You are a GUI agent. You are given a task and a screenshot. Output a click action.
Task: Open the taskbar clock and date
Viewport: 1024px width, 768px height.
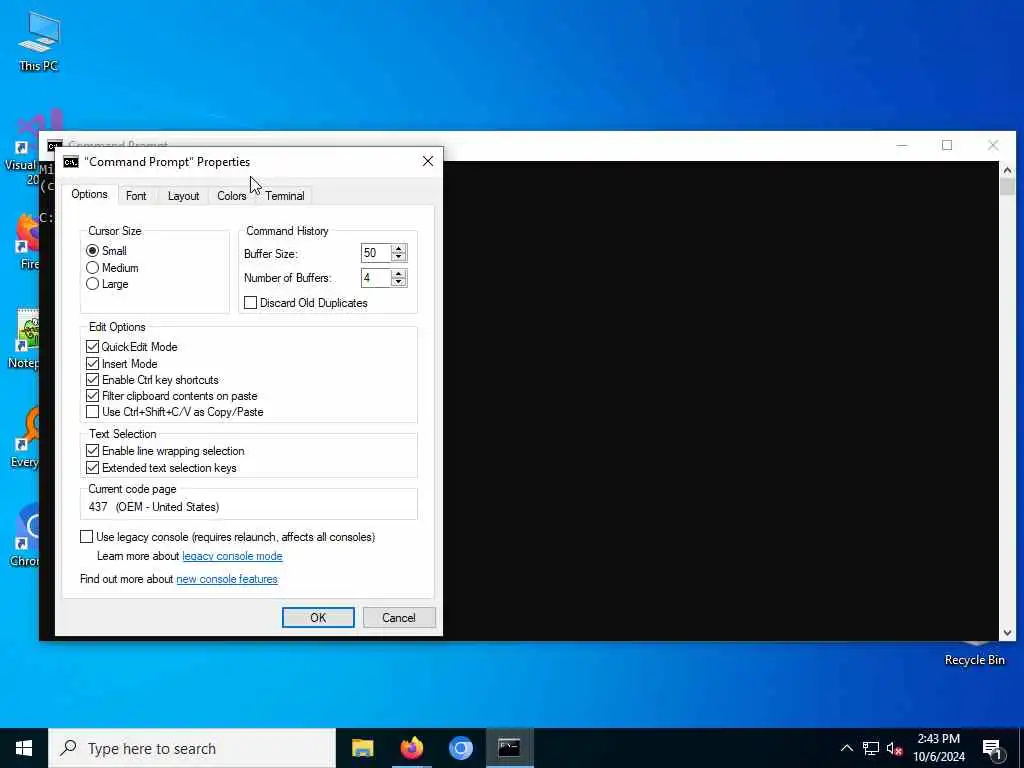(x=938, y=748)
